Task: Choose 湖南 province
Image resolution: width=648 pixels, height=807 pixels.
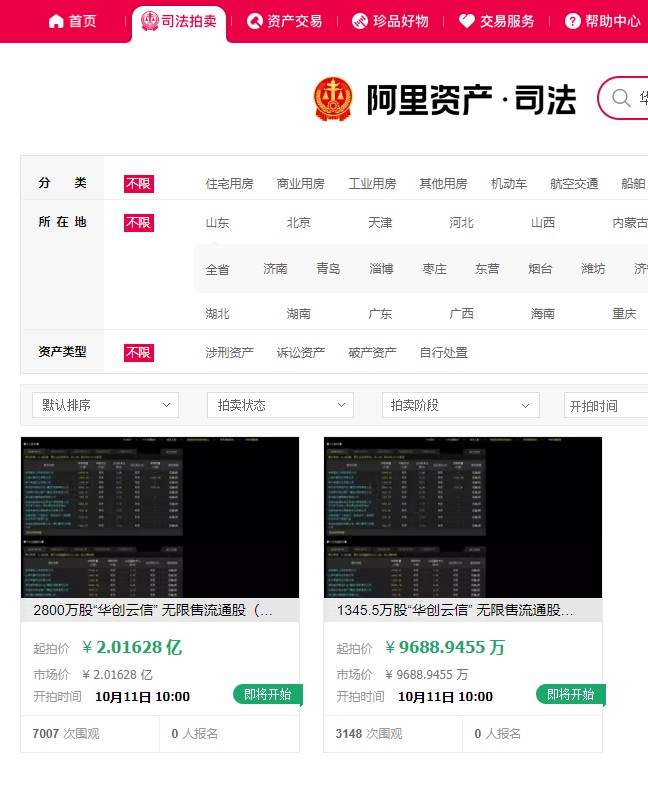Action: pyautogui.click(x=299, y=313)
